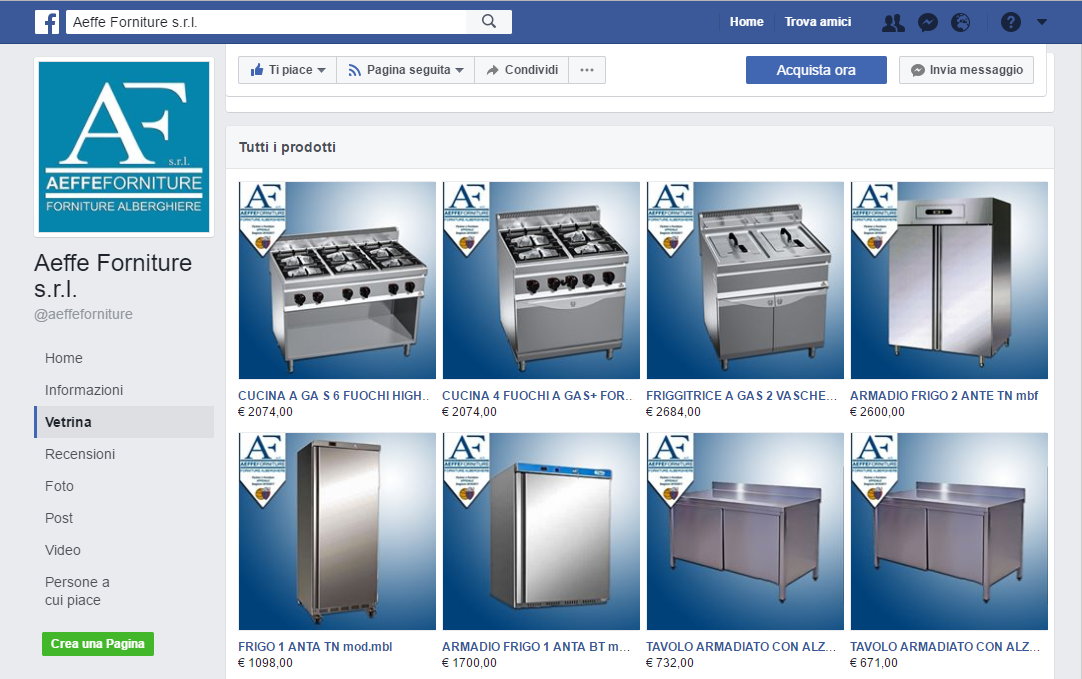Click the price € 1098,00
The width and height of the screenshot is (1082, 679).
(266, 662)
